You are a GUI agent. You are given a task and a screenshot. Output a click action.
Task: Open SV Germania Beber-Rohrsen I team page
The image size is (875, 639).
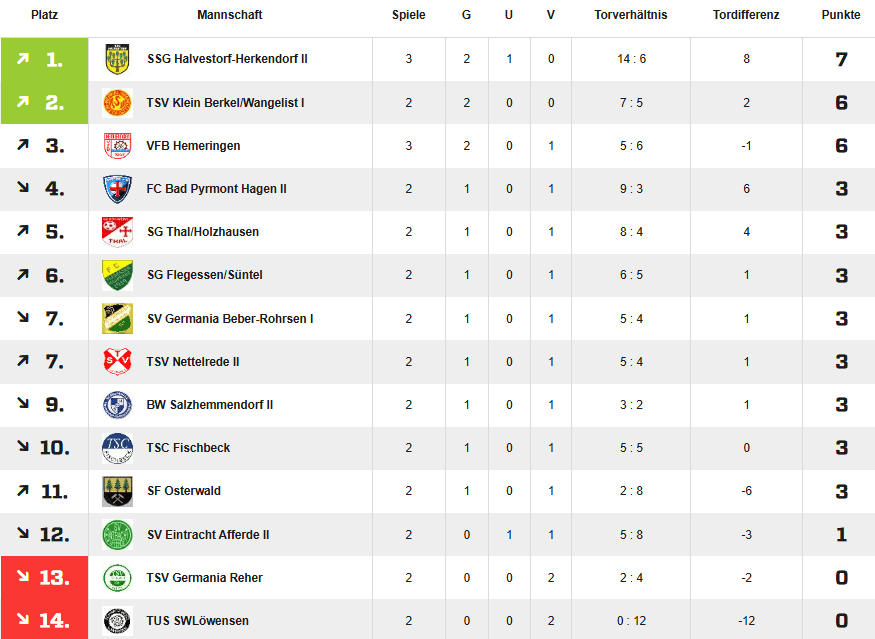[x=230, y=319]
